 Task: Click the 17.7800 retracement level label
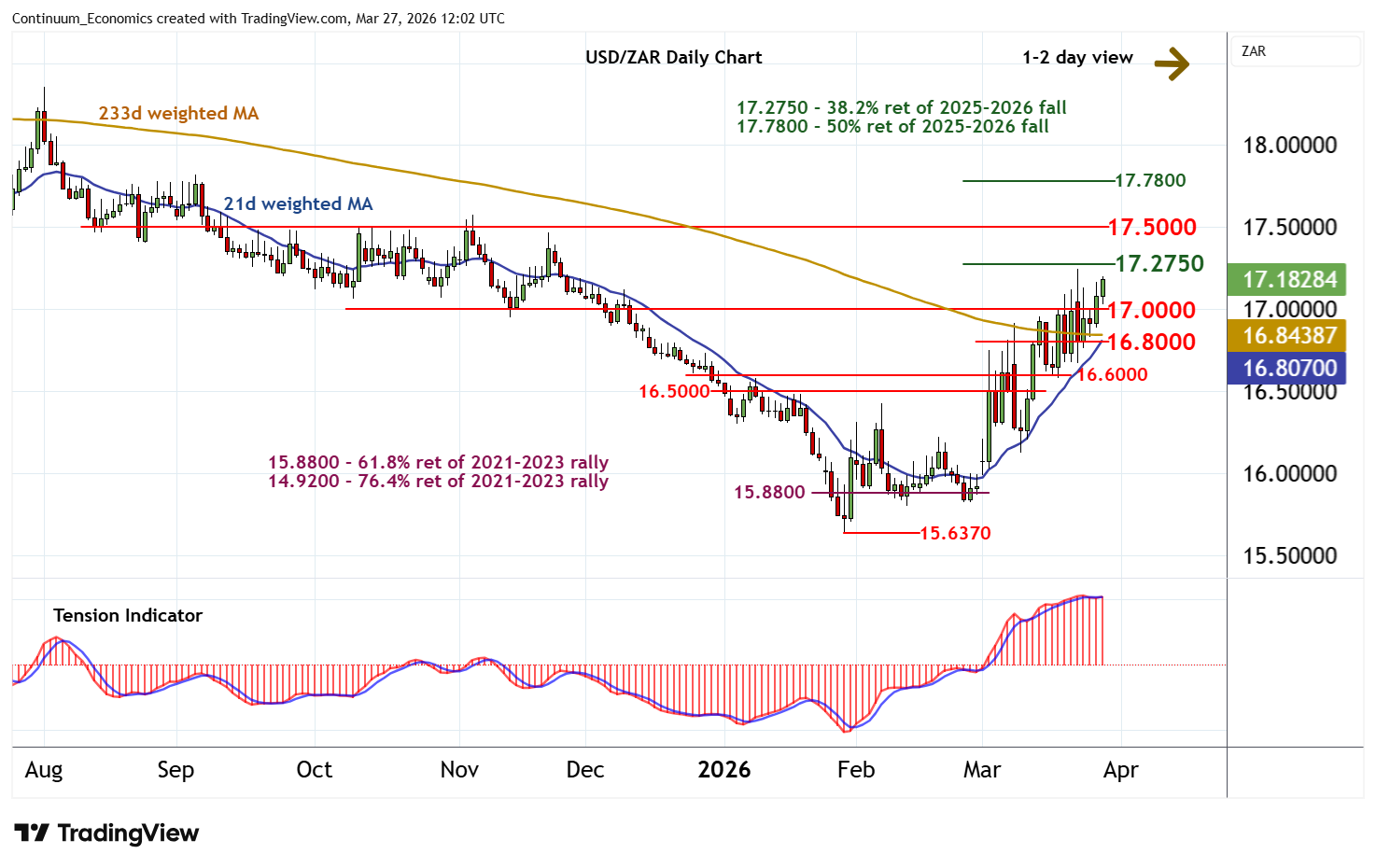click(x=1150, y=180)
